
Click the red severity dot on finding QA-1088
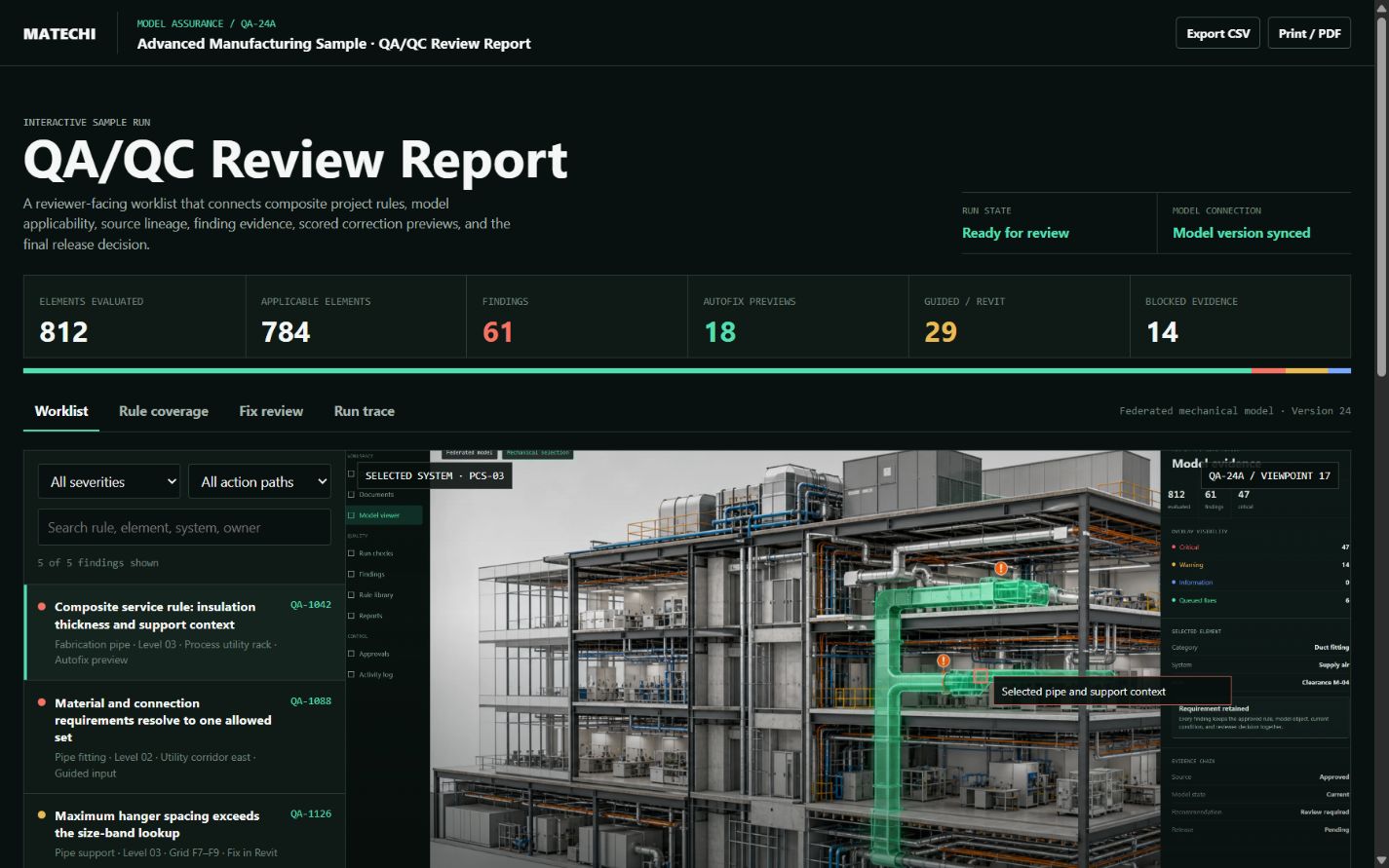pyautogui.click(x=42, y=702)
